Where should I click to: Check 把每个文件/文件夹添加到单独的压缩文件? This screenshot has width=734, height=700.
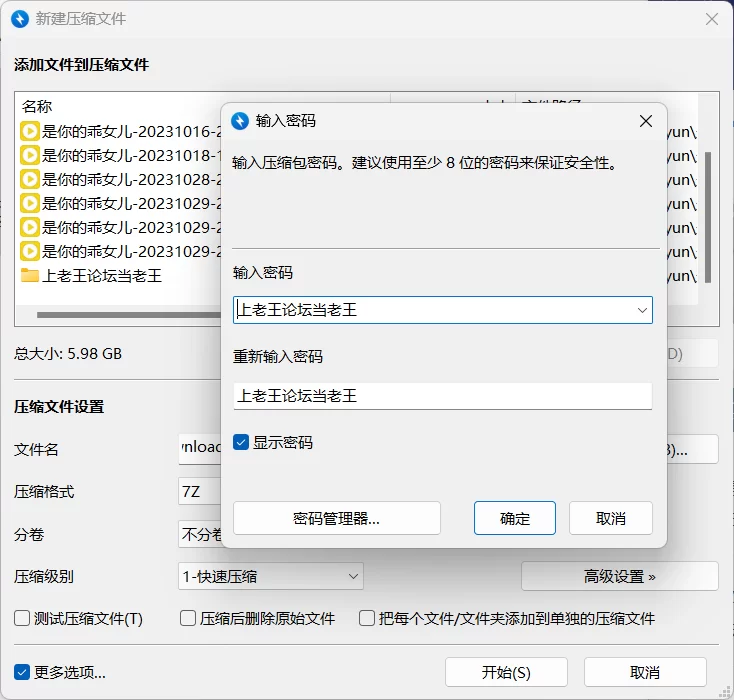pyautogui.click(x=367, y=618)
